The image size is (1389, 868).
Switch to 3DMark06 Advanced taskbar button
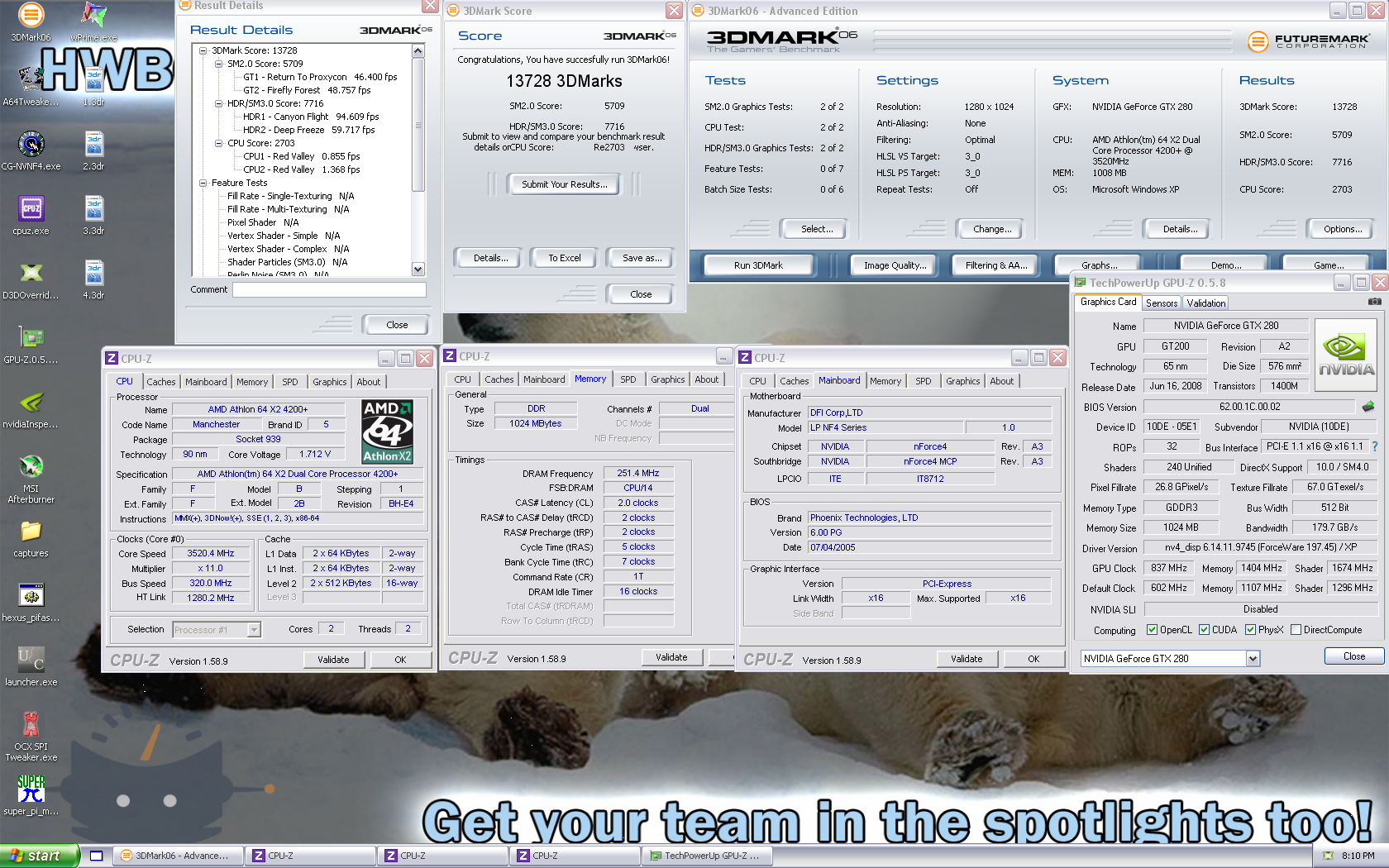click(x=179, y=856)
